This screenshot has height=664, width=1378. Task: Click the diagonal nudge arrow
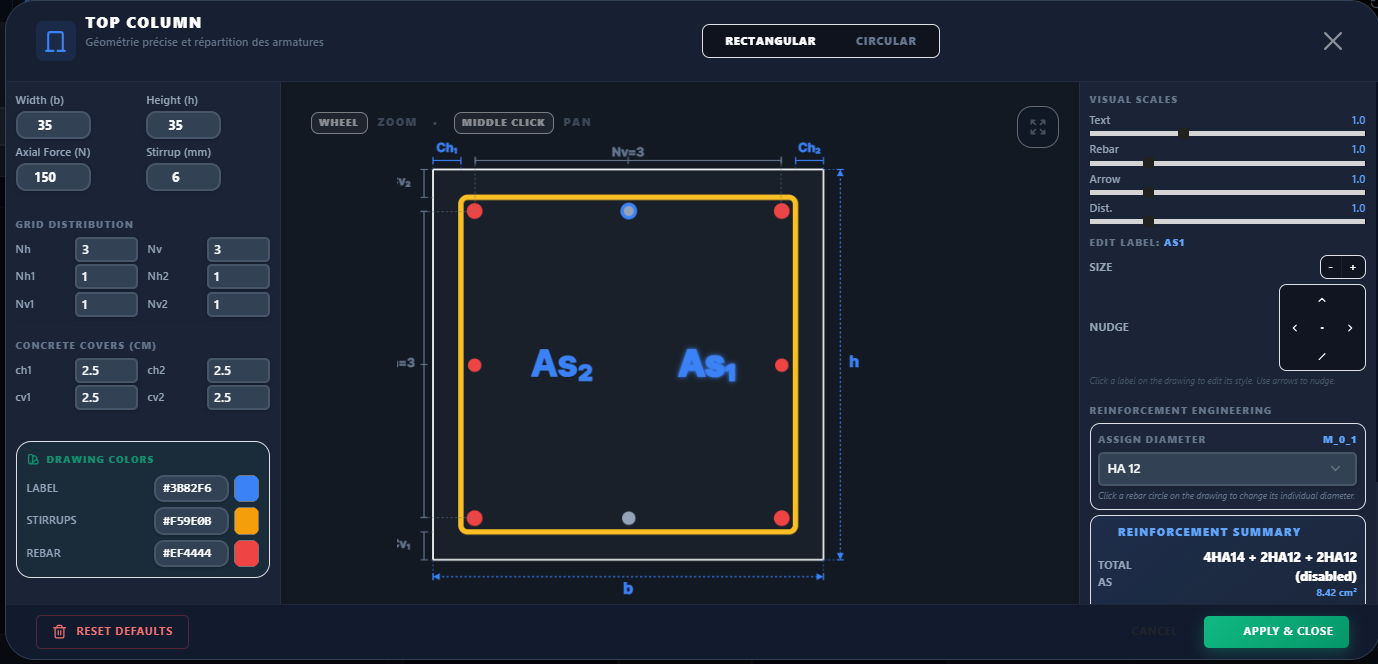(x=1322, y=355)
